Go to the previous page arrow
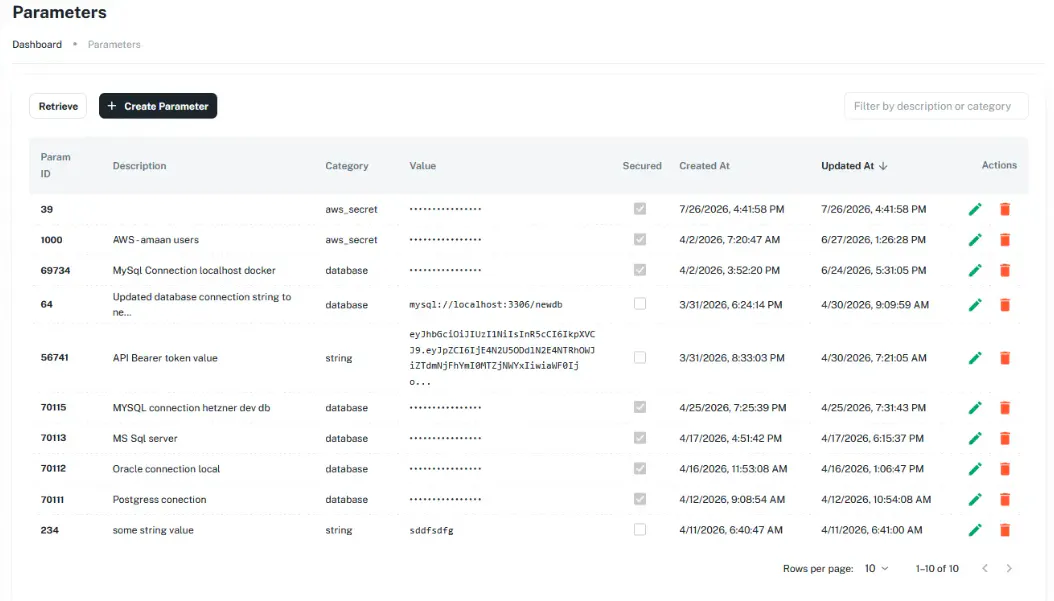Viewport: 1054px width, 601px height. [x=985, y=568]
